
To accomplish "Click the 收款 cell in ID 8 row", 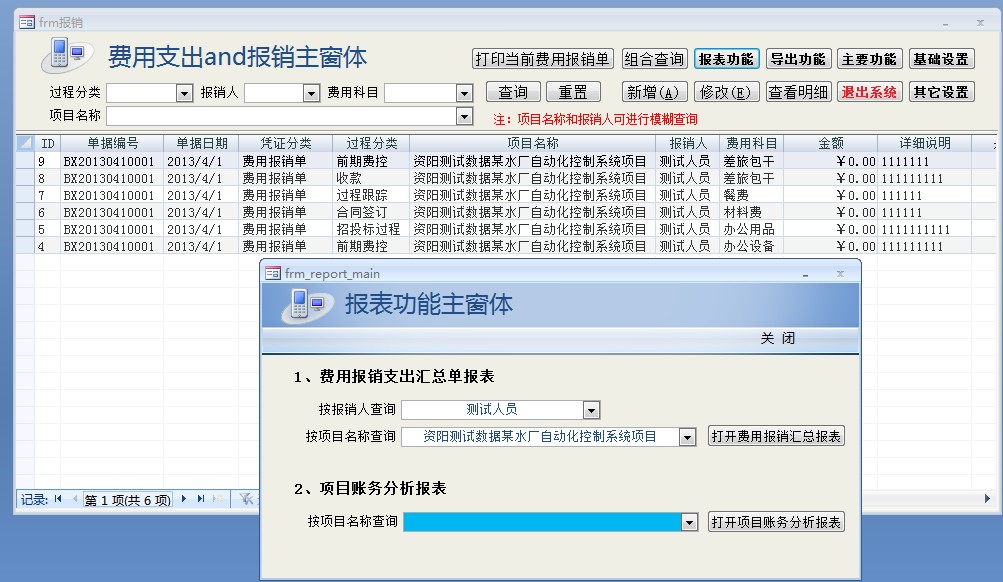I will pos(371,178).
